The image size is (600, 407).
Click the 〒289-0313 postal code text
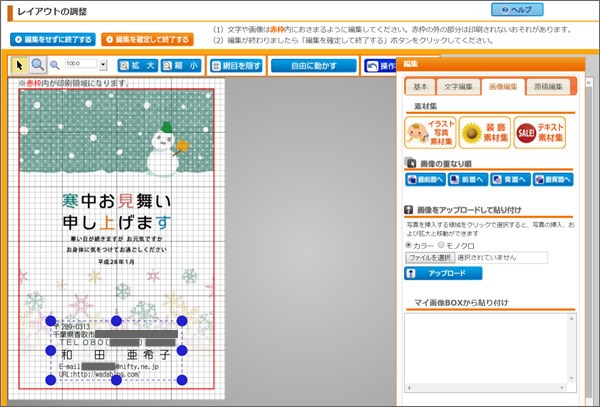point(72,327)
